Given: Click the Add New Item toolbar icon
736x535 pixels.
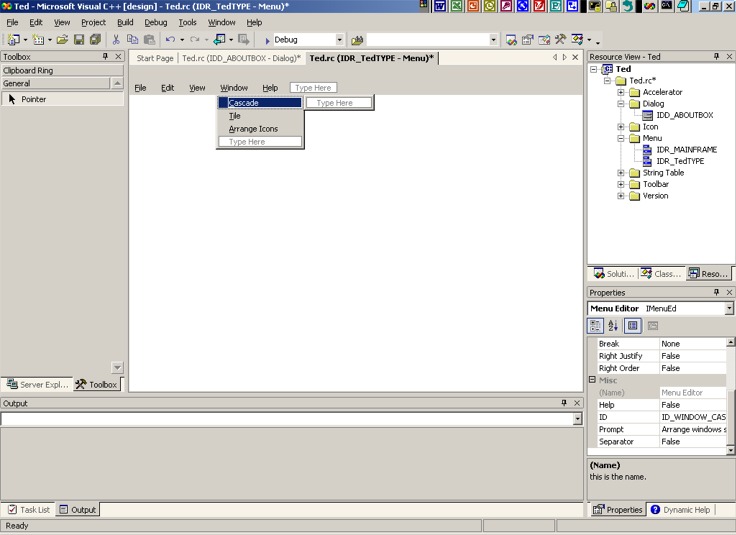Looking at the screenshot, I should (38, 40).
